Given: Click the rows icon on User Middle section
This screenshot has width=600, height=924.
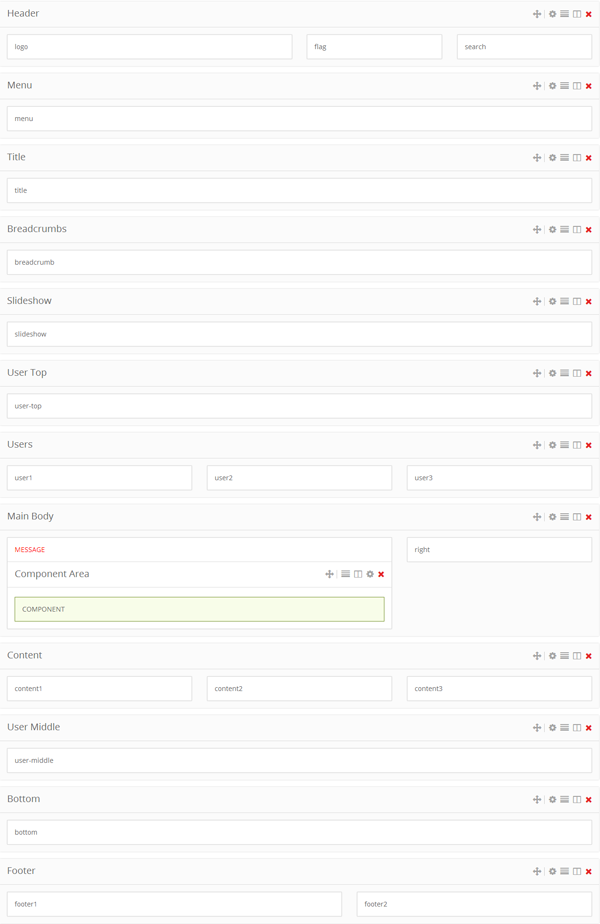Looking at the screenshot, I should tap(565, 728).
